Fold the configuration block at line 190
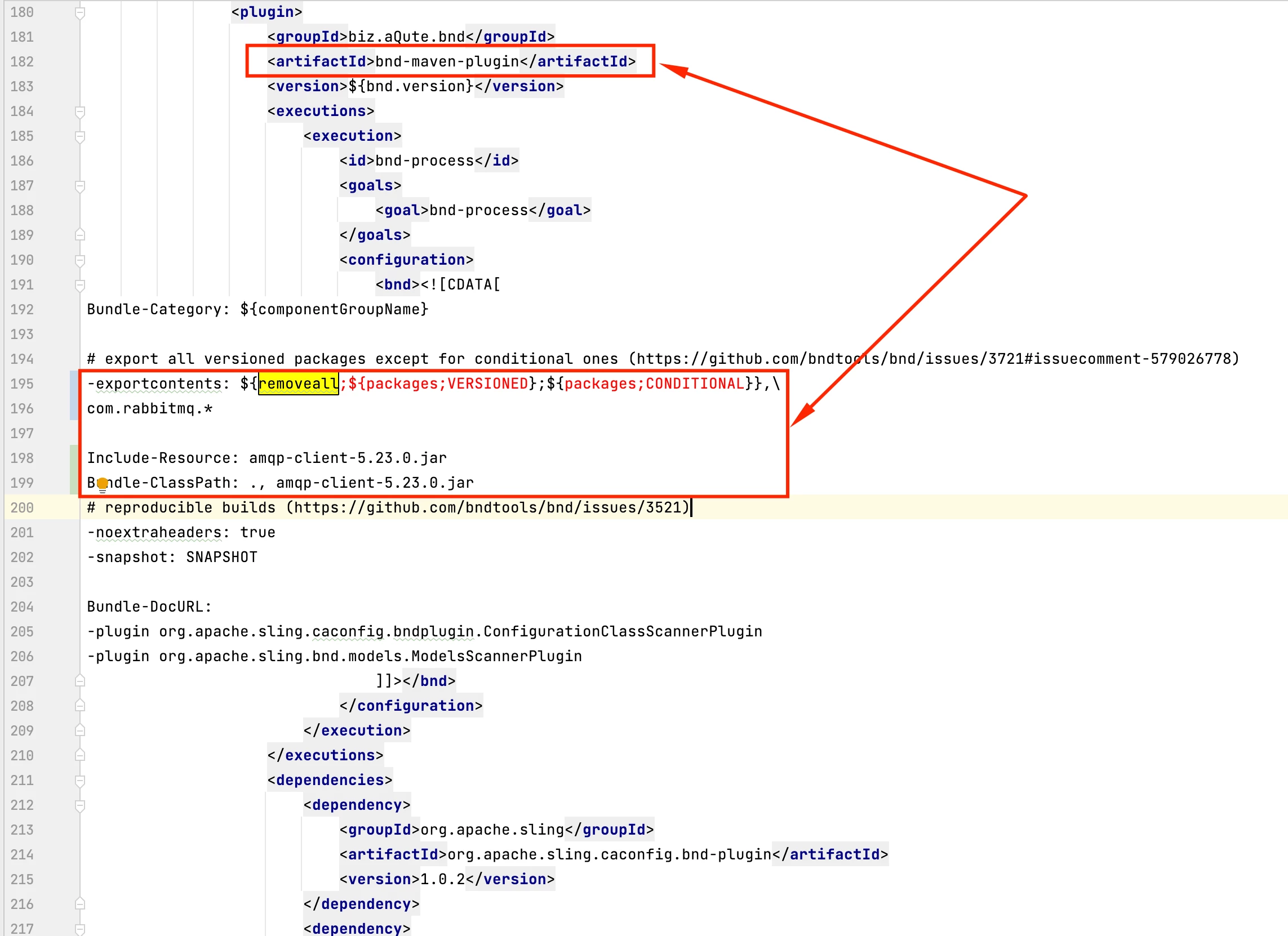This screenshot has width=1288, height=936. 80,261
